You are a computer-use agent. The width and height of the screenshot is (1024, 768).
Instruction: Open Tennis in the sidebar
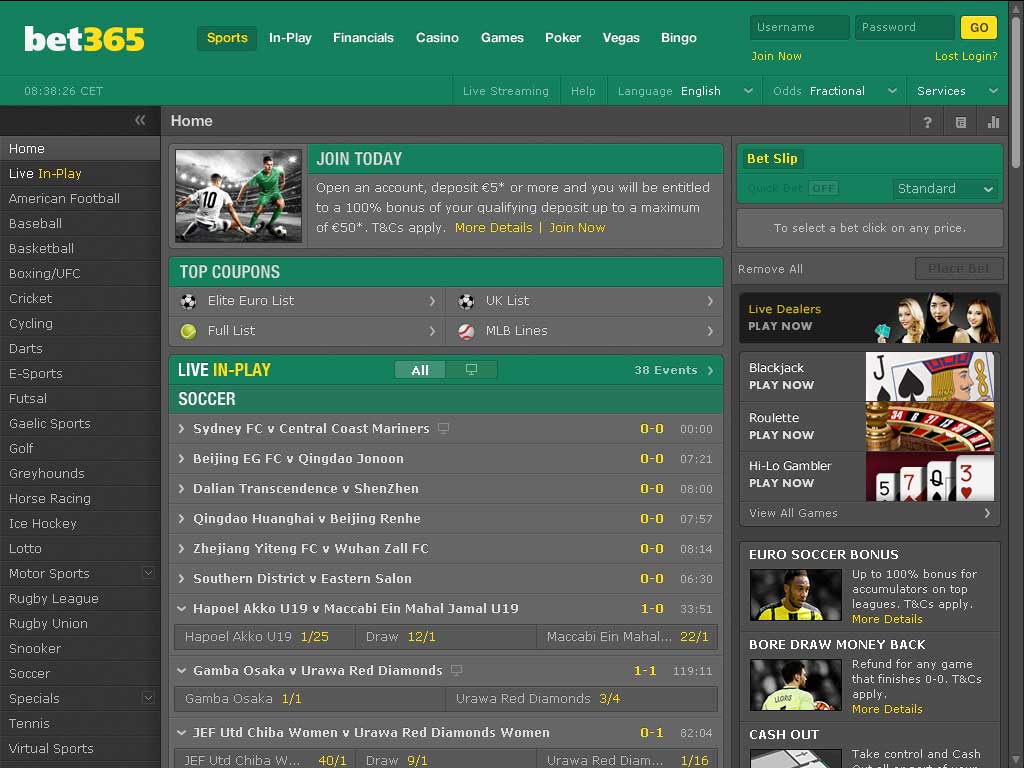(80, 723)
